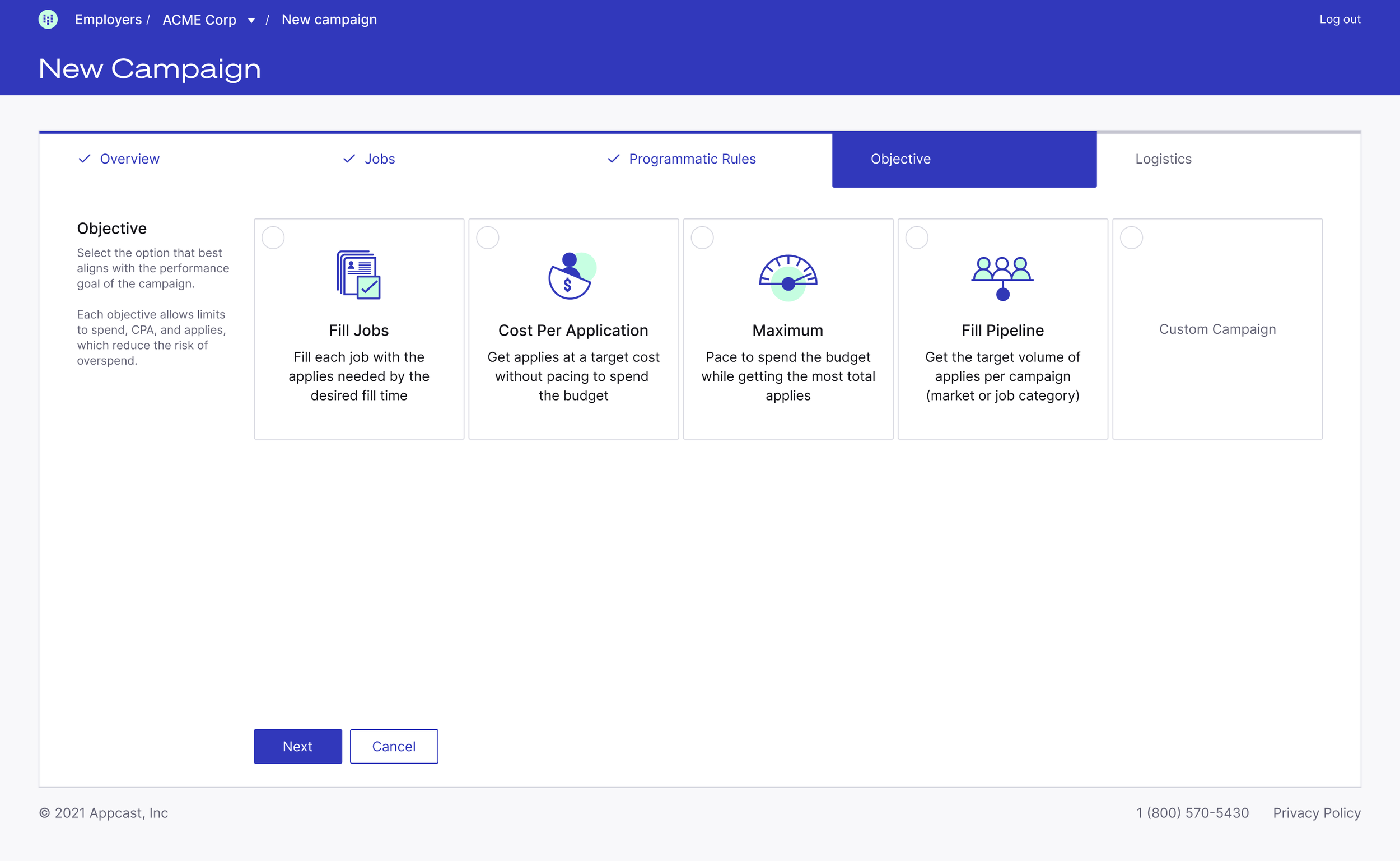Select the Fill Jobs radio button
This screenshot has width=1400, height=861.
pos(273,238)
